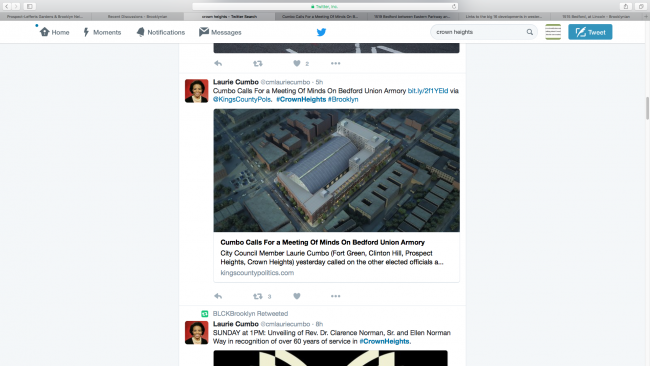Viewport: 650px width, 366px height.
Task: Open a new tab with plus button
Action: 646,17
